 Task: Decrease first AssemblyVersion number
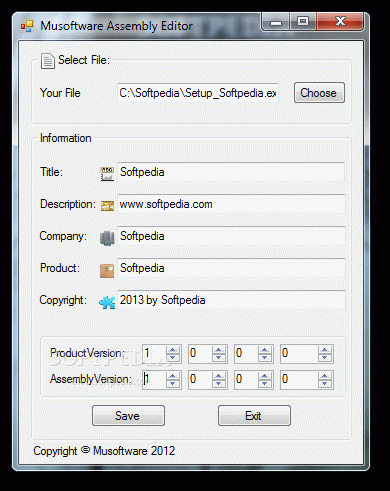click(x=173, y=383)
